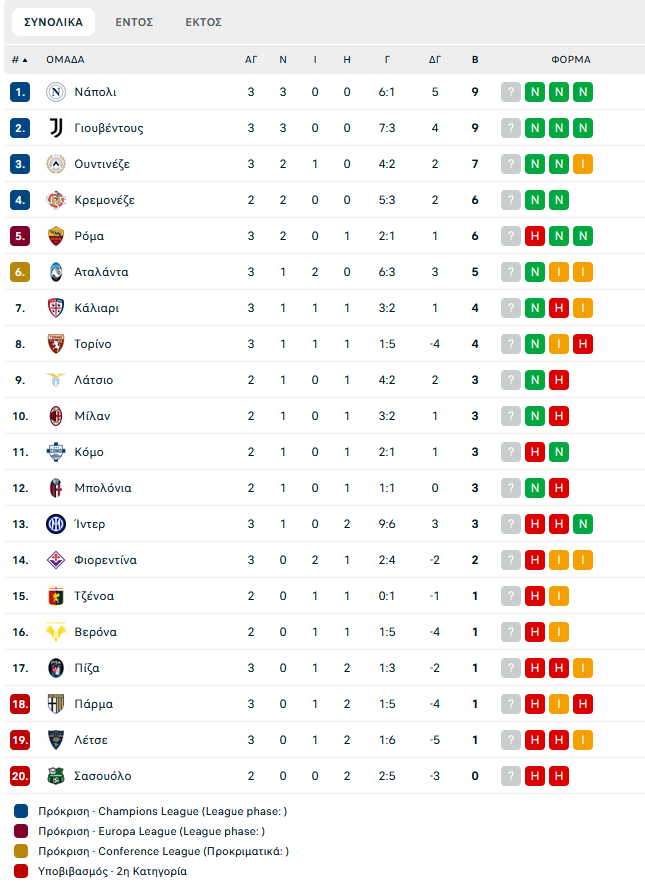
Task: Click Napoli's gray upcoming match form badge
Action: [511, 92]
